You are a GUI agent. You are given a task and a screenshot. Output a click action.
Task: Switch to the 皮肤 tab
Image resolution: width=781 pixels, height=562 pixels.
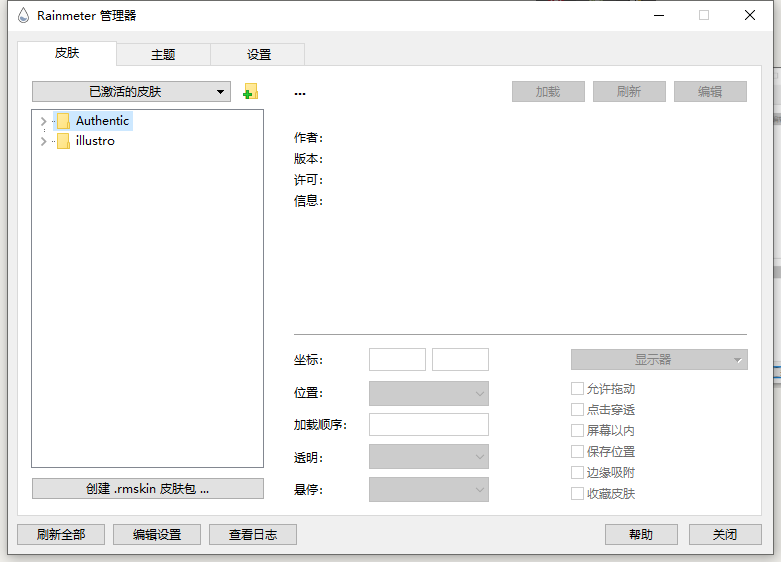[x=67, y=53]
